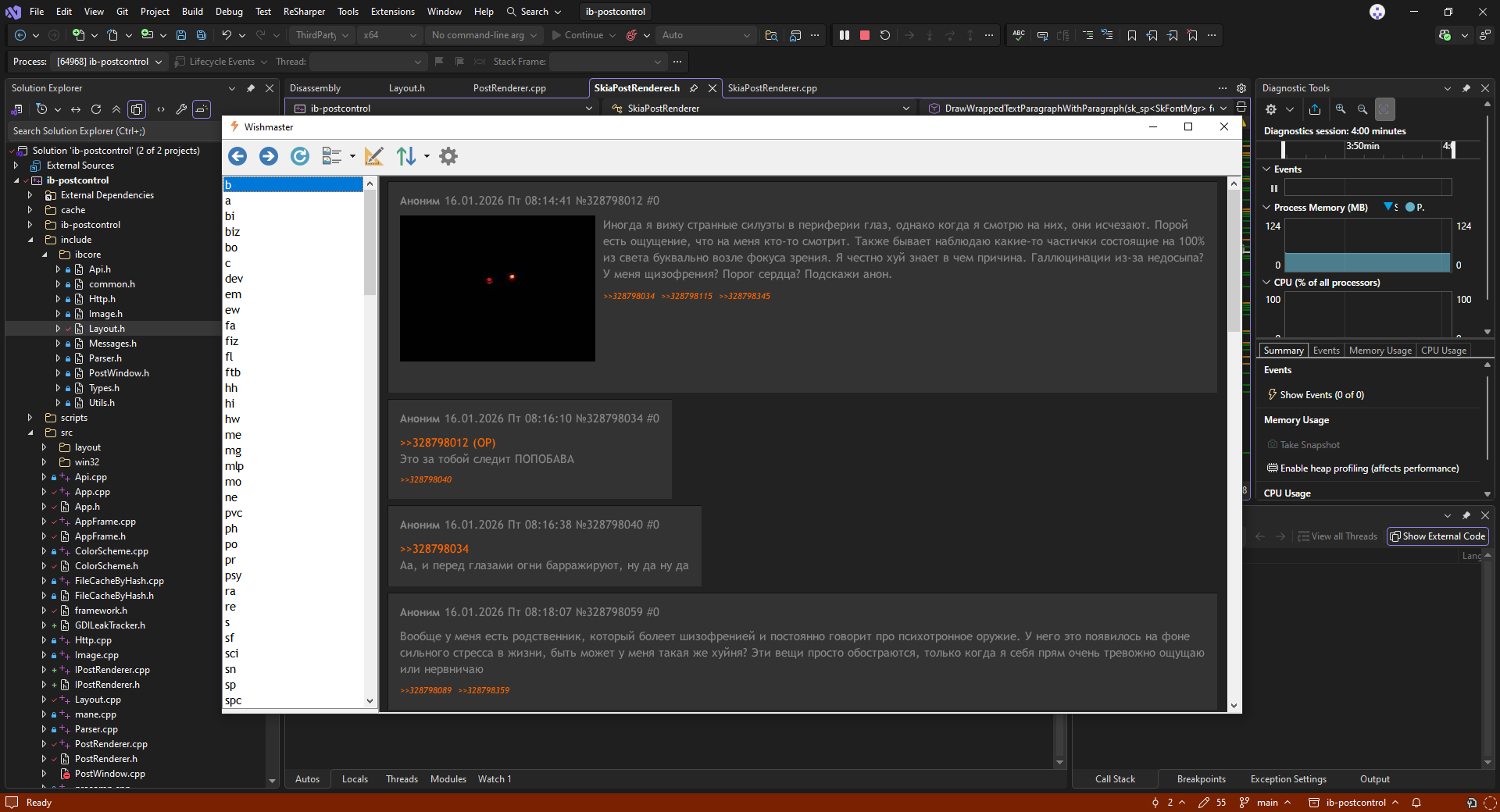Open Solution Explorer properties wrench icon
1500x812 pixels.
(x=181, y=109)
